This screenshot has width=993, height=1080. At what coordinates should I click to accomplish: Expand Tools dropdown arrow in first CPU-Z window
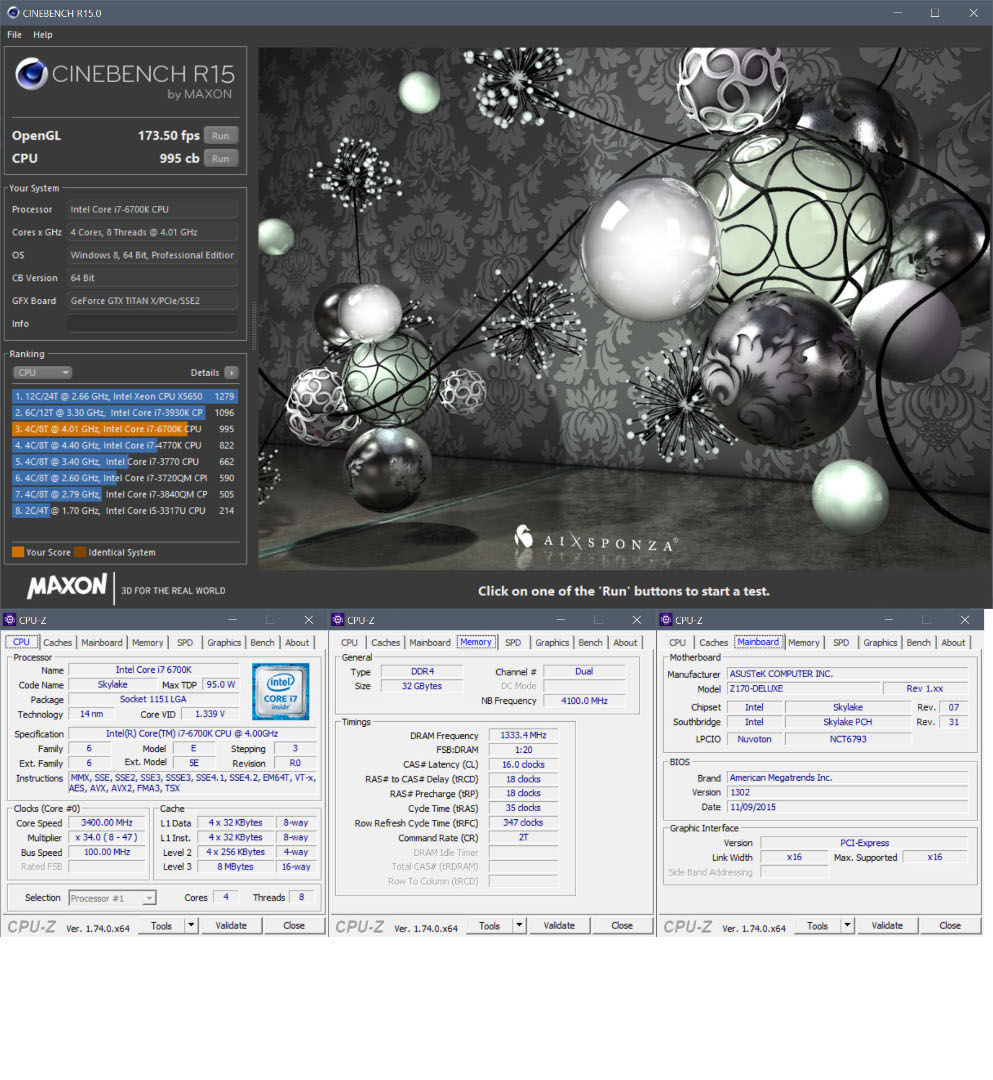click(191, 926)
